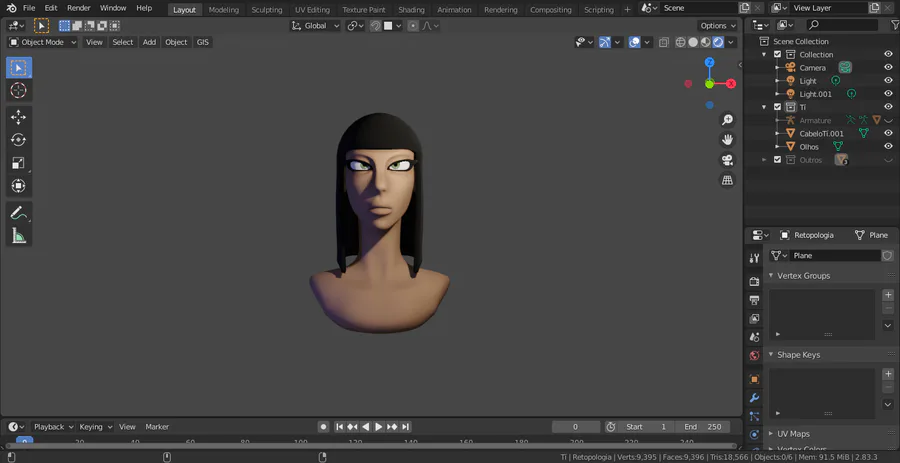Click the red X axis gizmo
Screen dimensions: 900x463
click(731, 84)
